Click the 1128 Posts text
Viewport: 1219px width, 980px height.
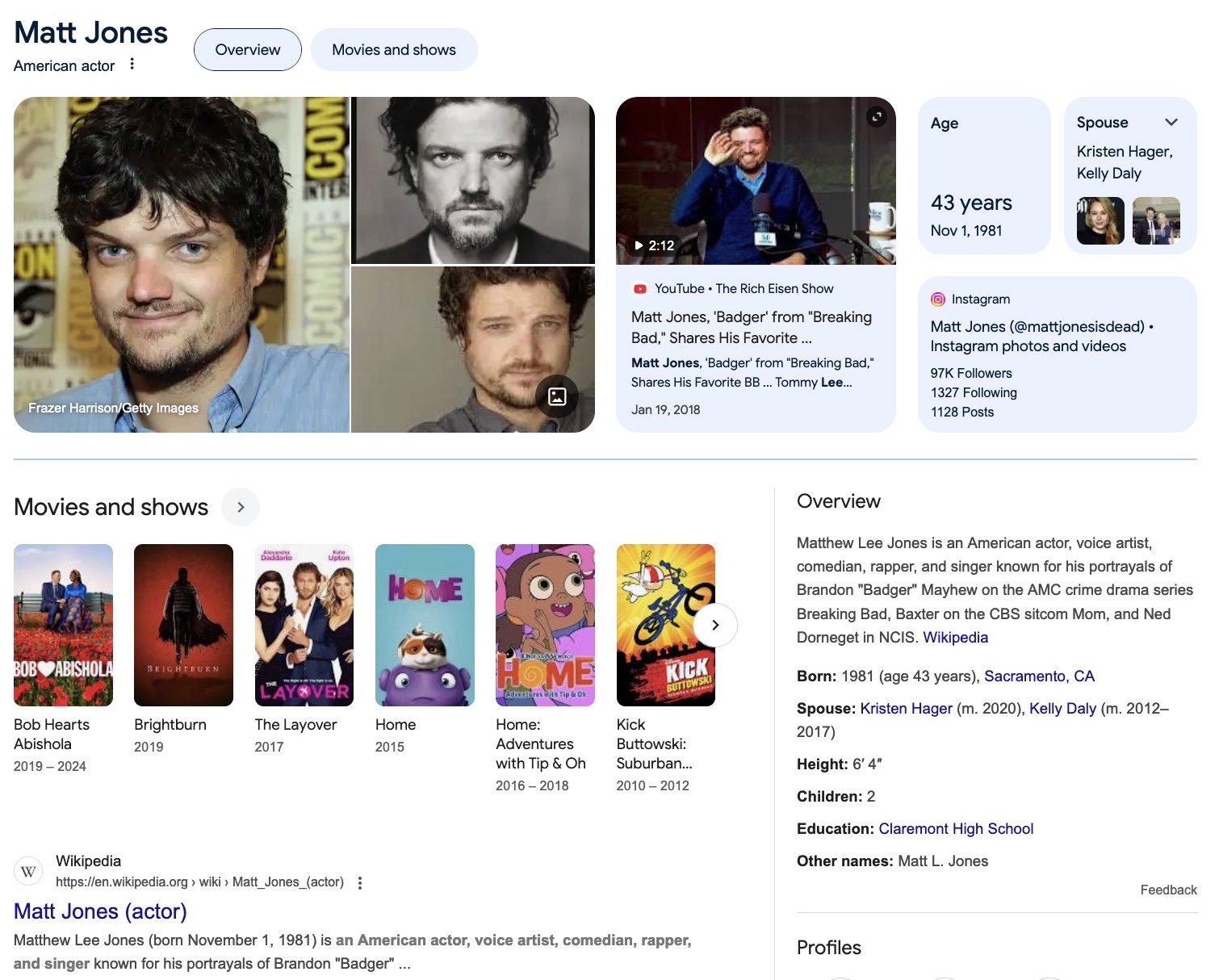click(x=961, y=413)
